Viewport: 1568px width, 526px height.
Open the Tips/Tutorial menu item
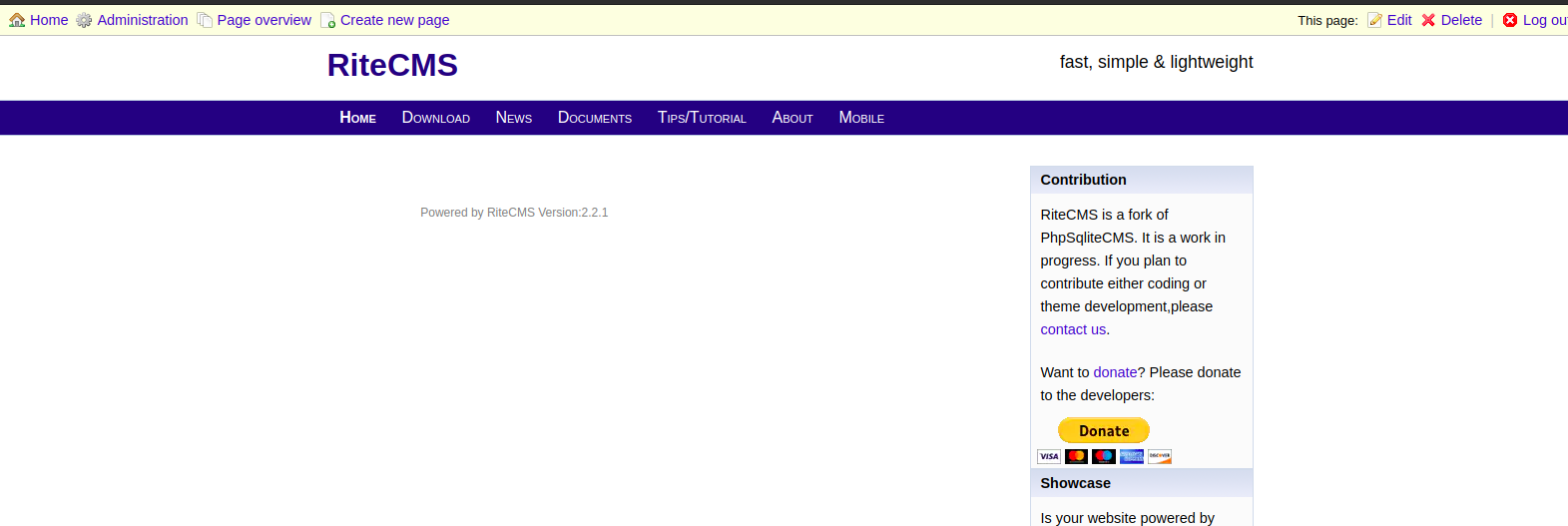pyautogui.click(x=702, y=118)
